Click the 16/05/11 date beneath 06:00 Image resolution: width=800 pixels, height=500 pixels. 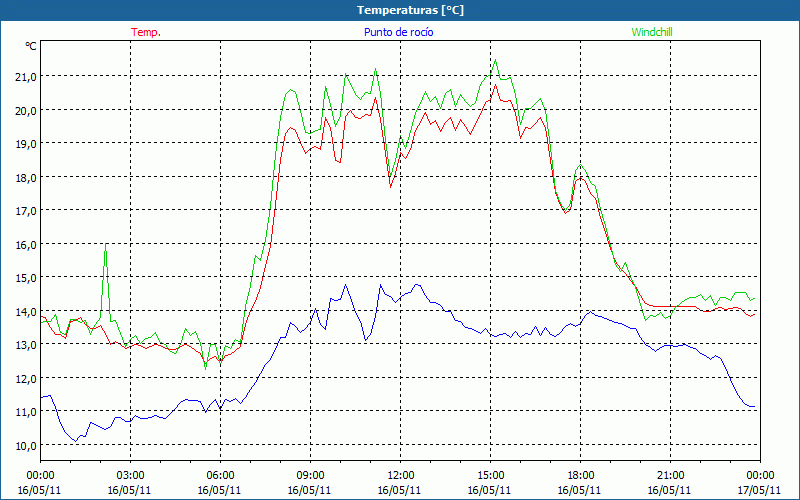click(x=219, y=490)
